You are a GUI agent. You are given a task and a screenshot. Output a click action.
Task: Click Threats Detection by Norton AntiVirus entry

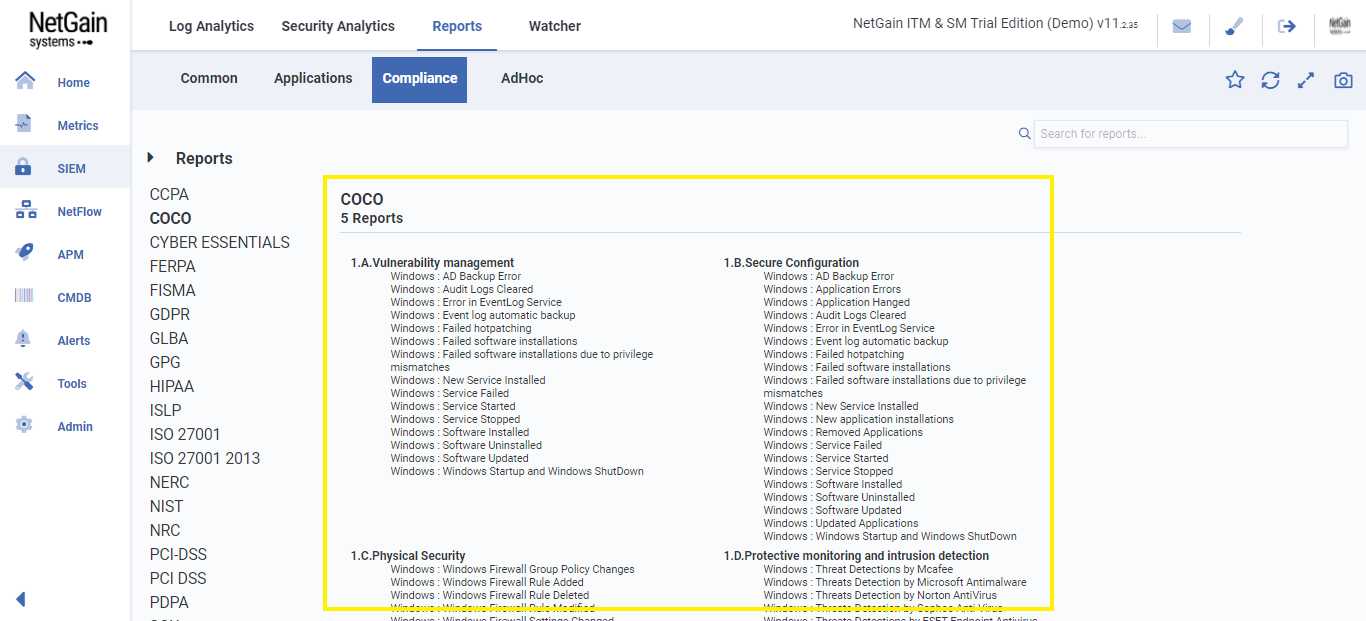pyautogui.click(x=880, y=595)
